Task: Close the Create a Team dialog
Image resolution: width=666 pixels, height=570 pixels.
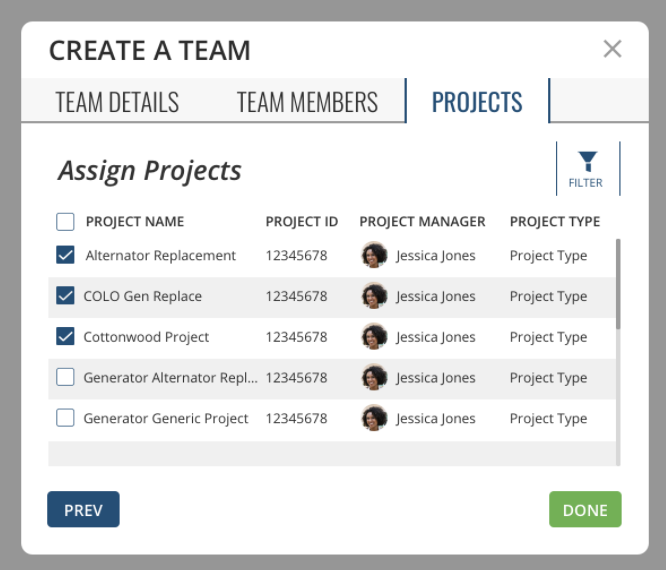Action: (x=612, y=49)
